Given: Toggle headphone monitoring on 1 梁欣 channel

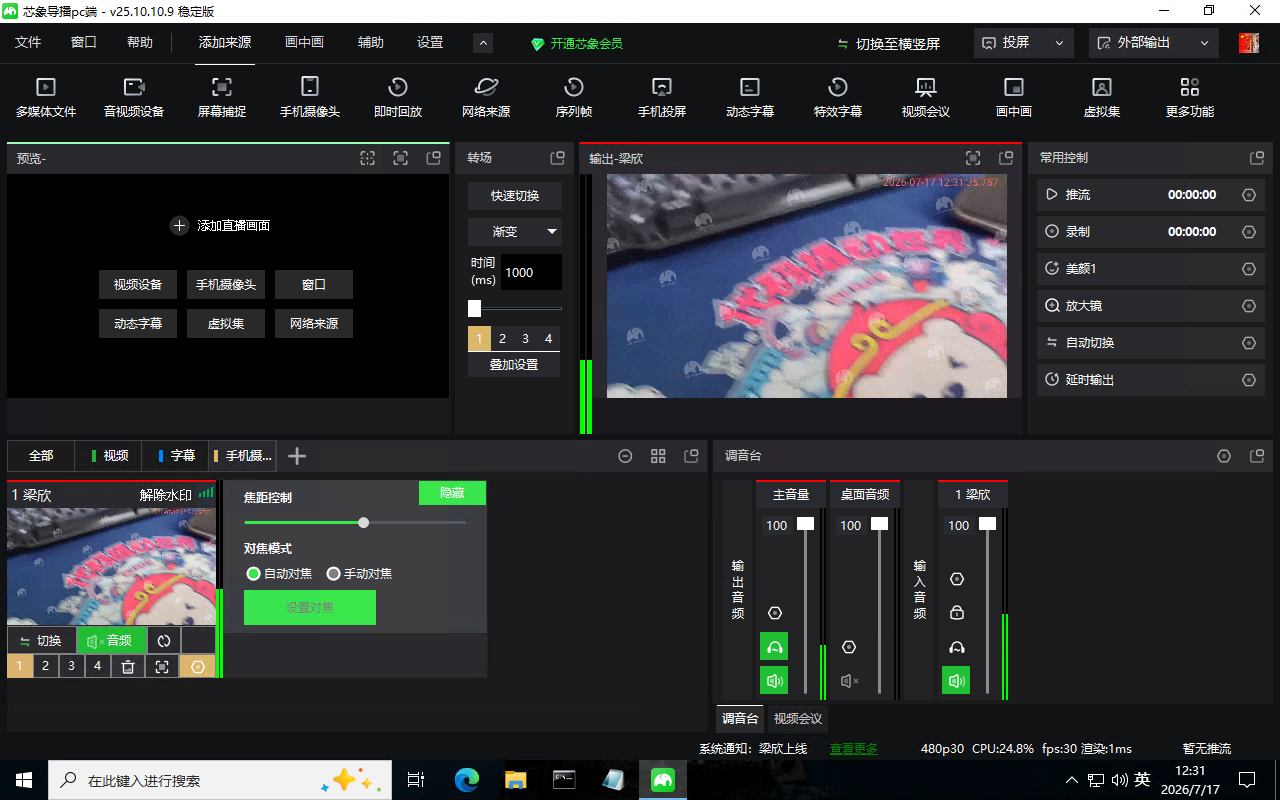Looking at the screenshot, I should coord(957,647).
